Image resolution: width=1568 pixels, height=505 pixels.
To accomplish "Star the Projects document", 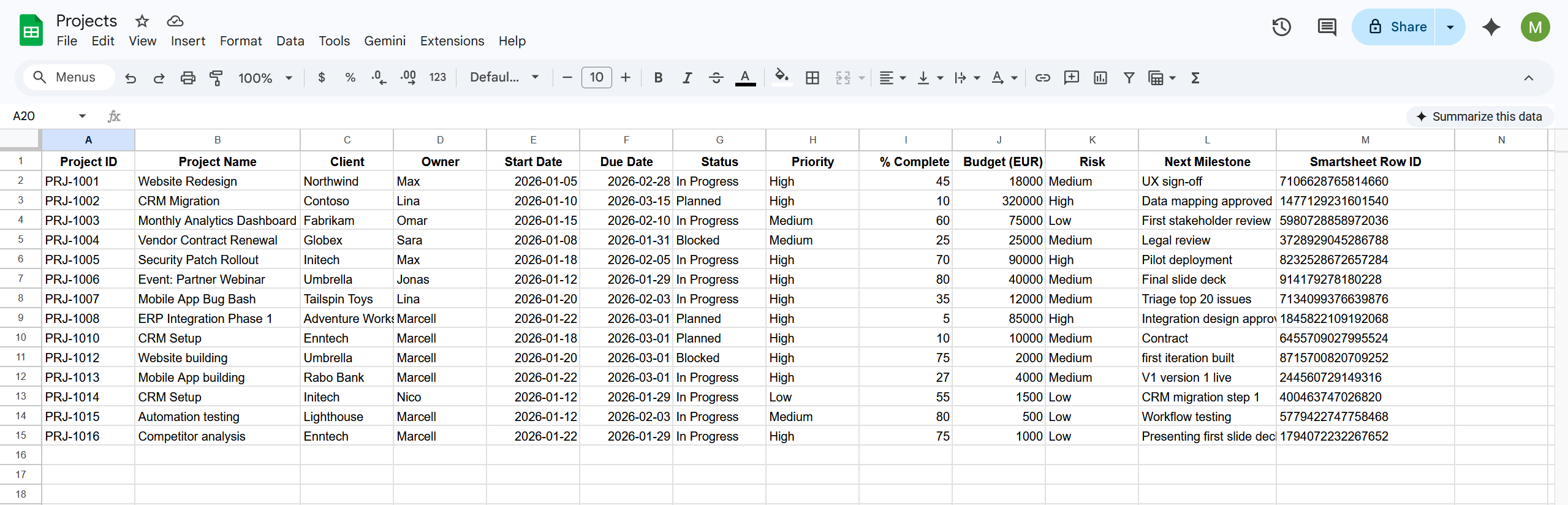I will tap(142, 21).
